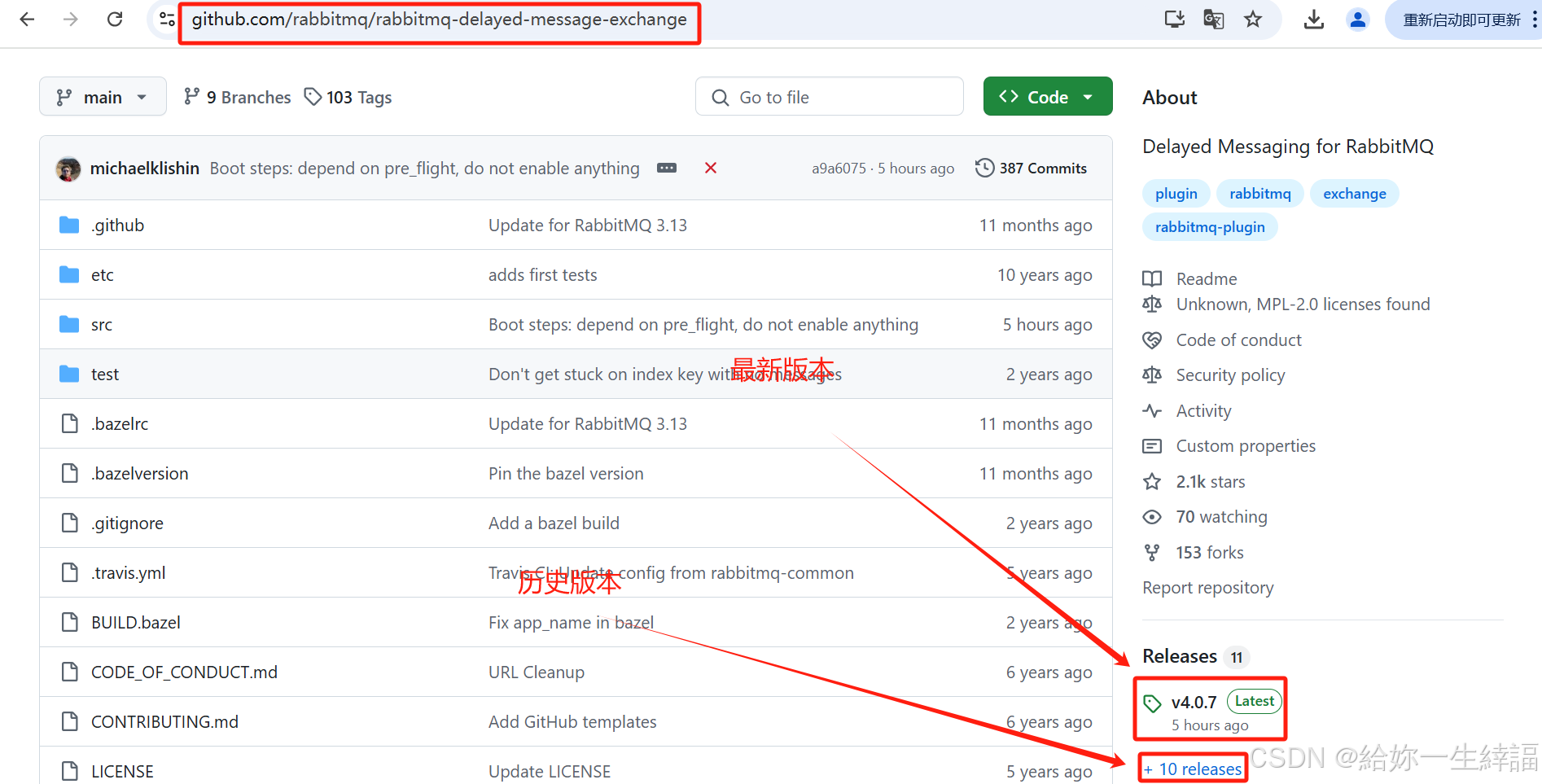
Task: Select the plugin topic tag
Action: coord(1176,194)
